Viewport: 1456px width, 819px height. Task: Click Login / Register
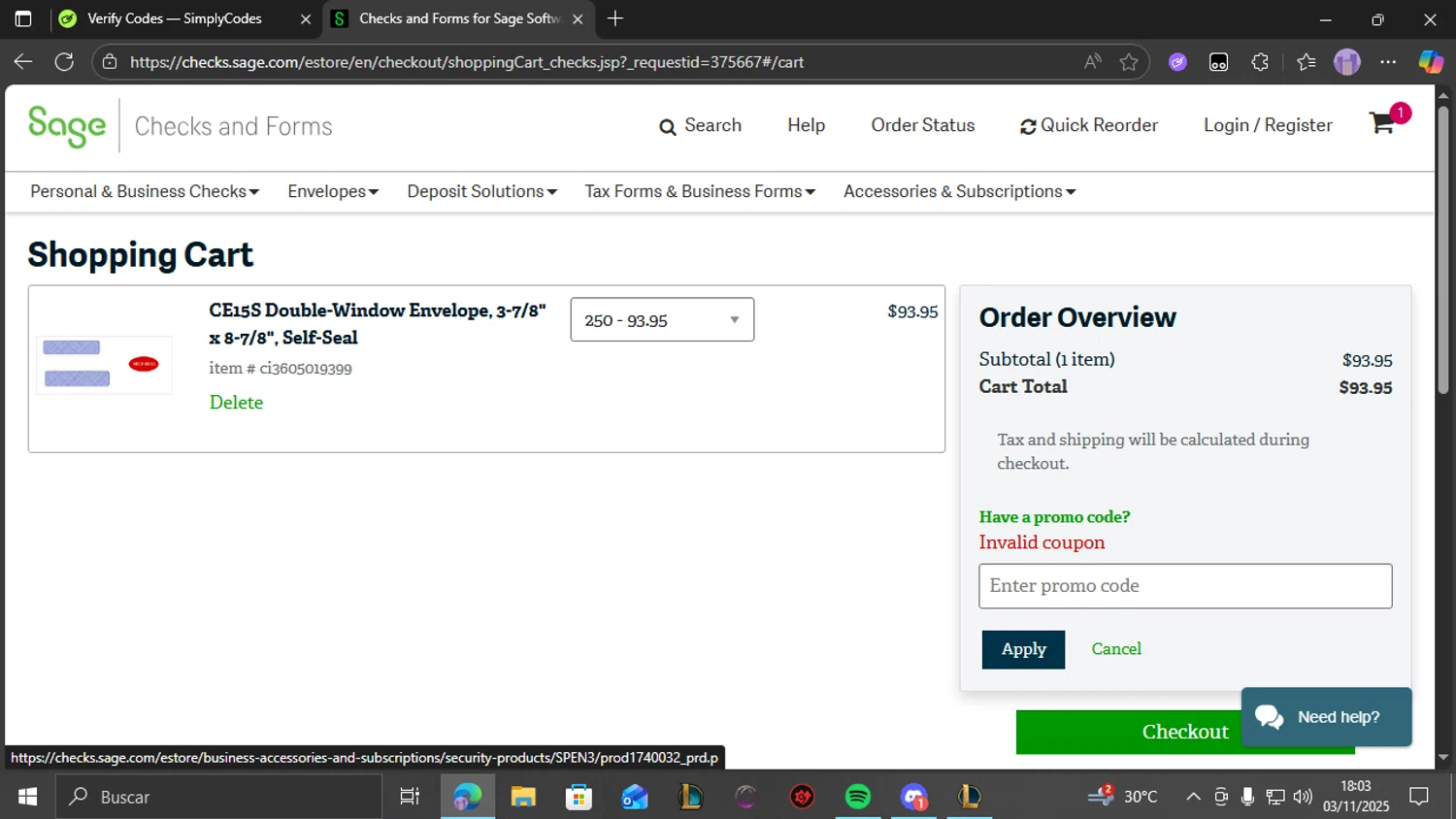coord(1268,125)
